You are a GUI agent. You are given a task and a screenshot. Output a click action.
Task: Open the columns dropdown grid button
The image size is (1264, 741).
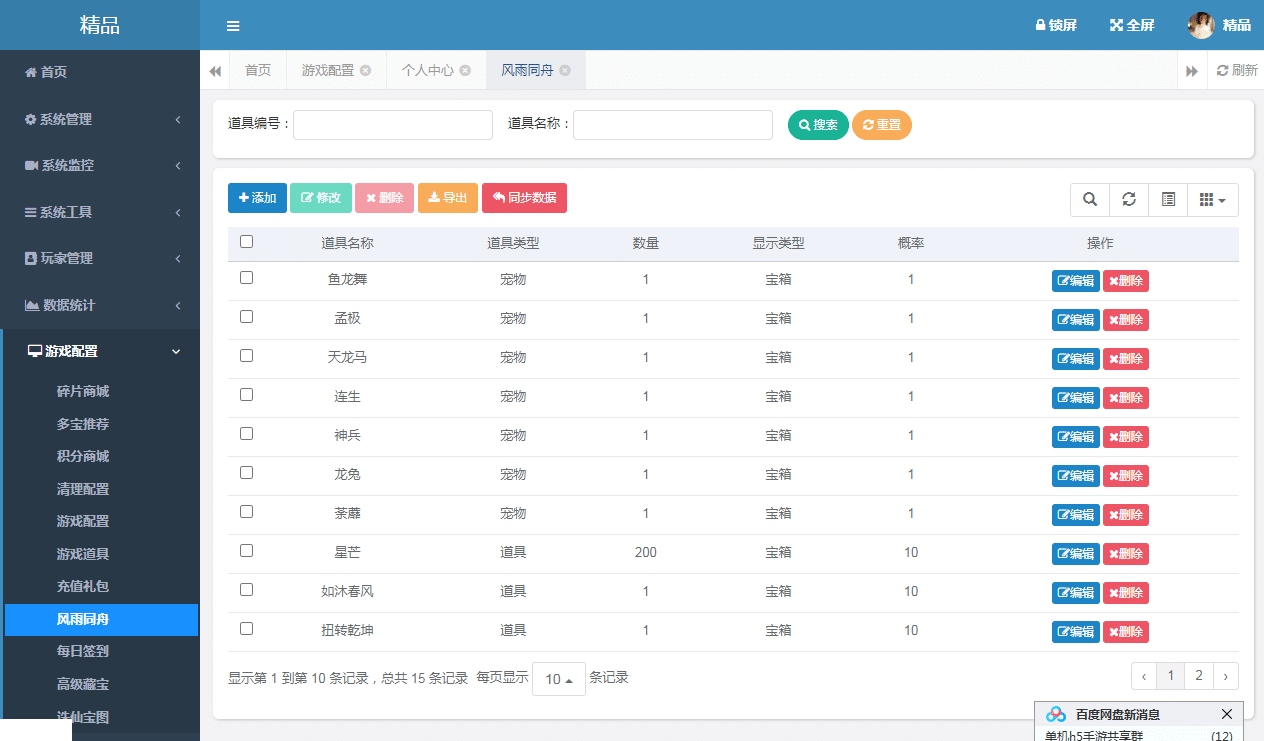click(1212, 200)
